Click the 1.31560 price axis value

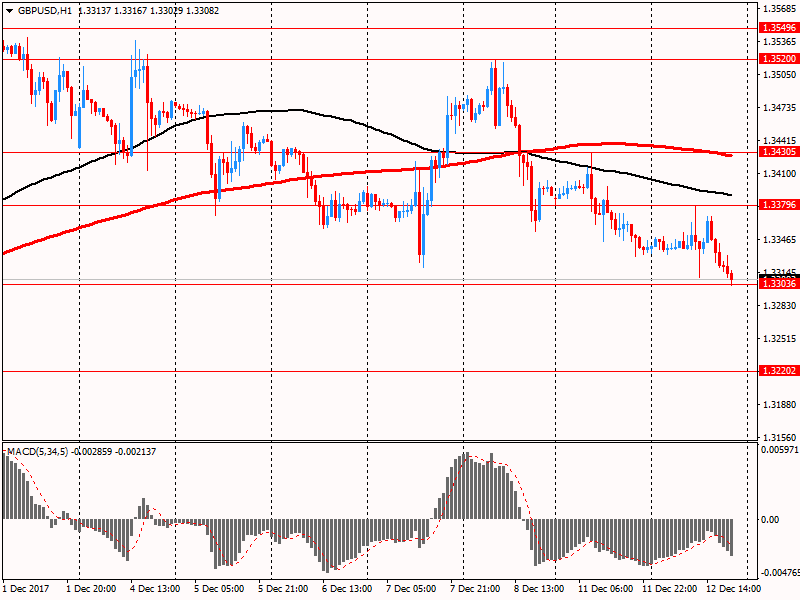780,437
